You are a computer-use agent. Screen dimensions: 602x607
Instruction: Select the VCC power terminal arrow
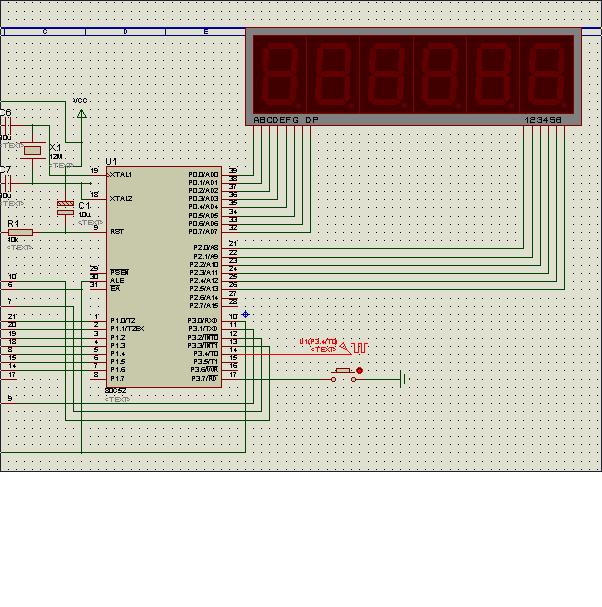(x=82, y=114)
